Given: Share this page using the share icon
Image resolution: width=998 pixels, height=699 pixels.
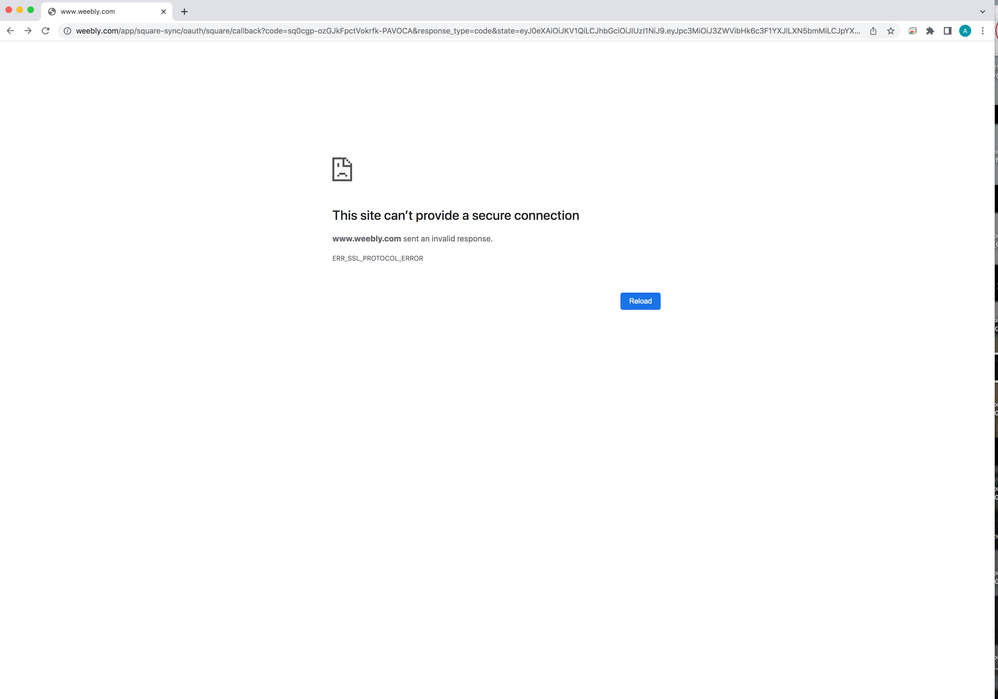Looking at the screenshot, I should [873, 31].
